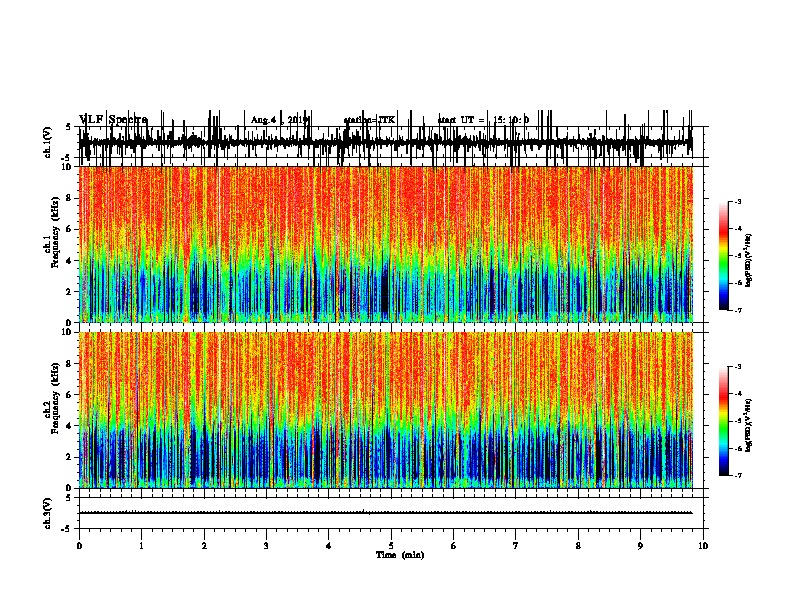Image resolution: width=792 pixels, height=612 pixels.
Task: Click the "-3" tick on ch.1 colorbar
Action: pyautogui.click(x=737, y=201)
